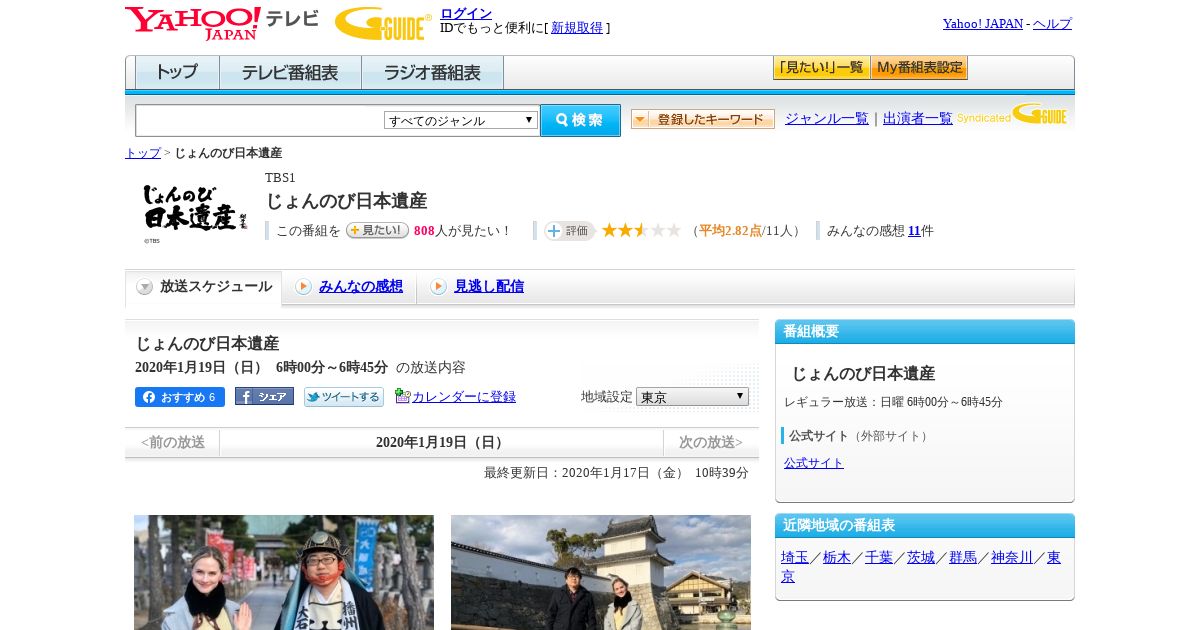Click the トップ breadcrumb link

[x=143, y=153]
